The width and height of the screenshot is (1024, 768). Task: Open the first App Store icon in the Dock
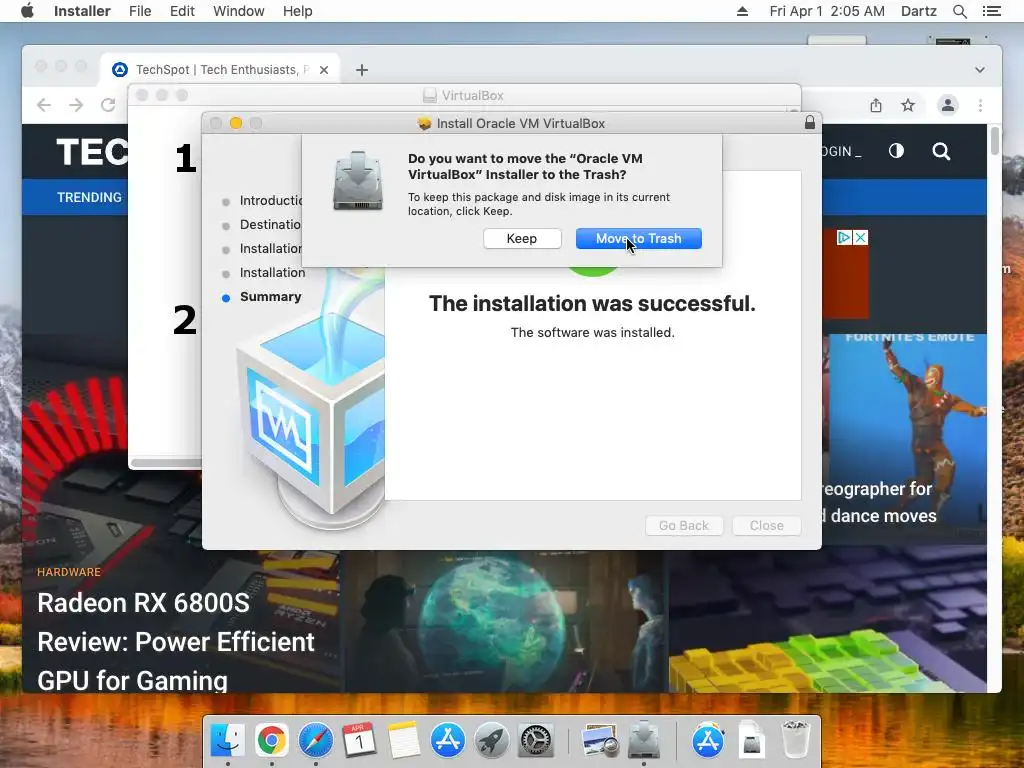pos(447,741)
